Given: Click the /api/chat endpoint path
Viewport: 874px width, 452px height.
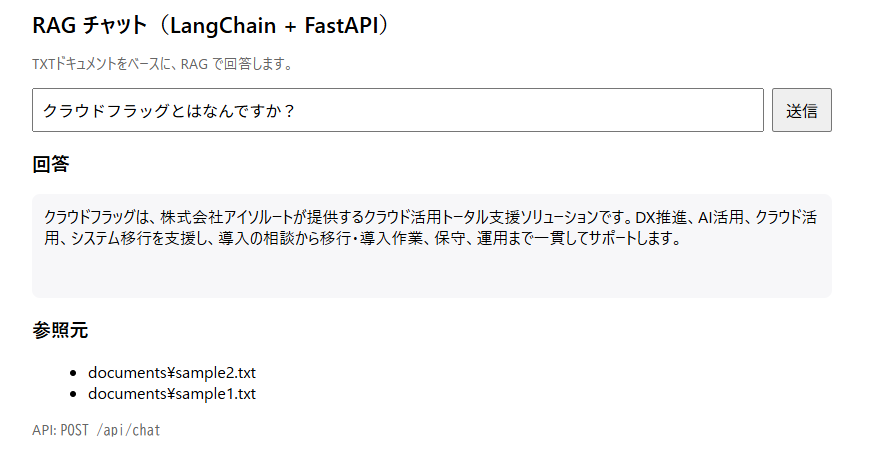Looking at the screenshot, I should pyautogui.click(x=129, y=430).
